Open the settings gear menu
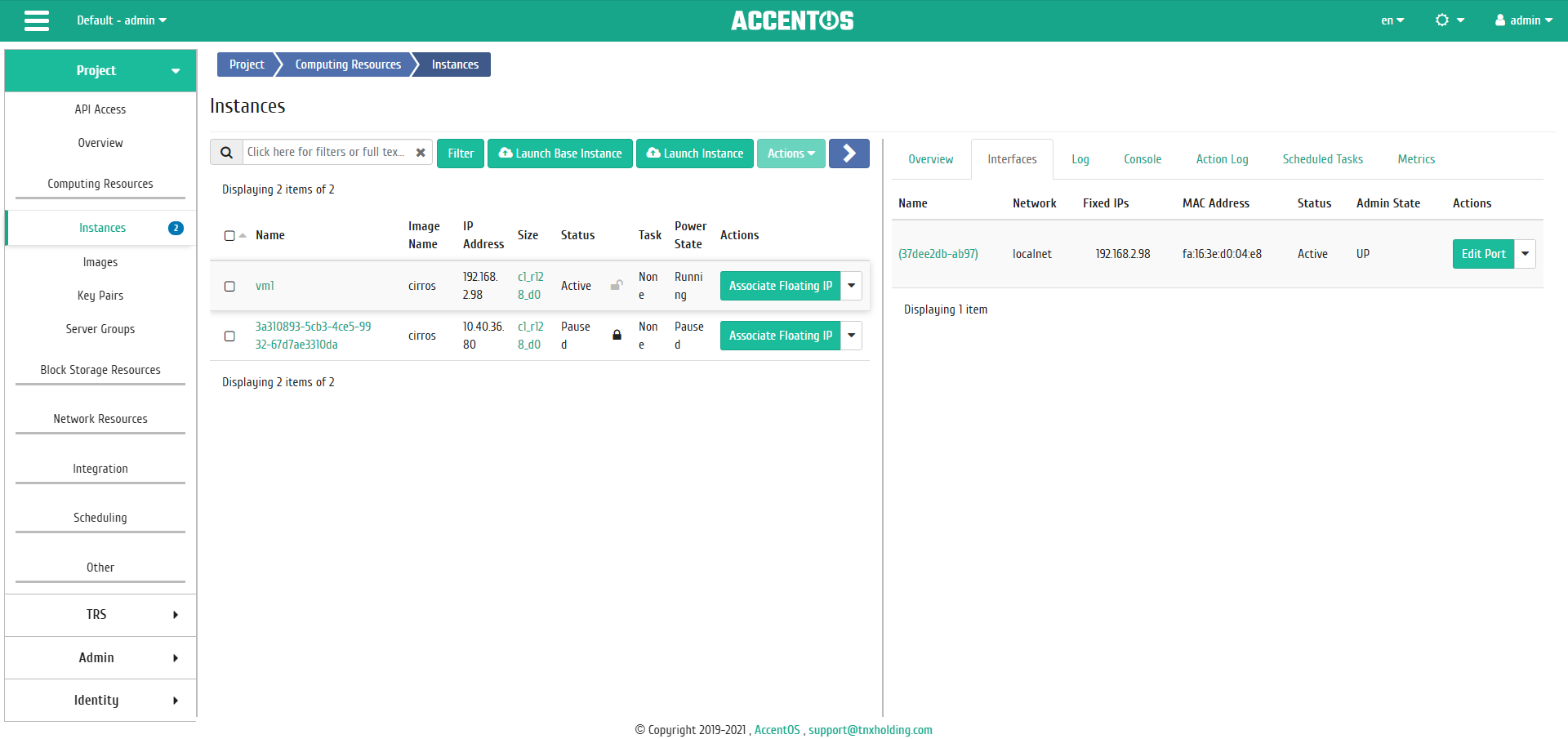This screenshot has width=1568, height=739. [1442, 20]
